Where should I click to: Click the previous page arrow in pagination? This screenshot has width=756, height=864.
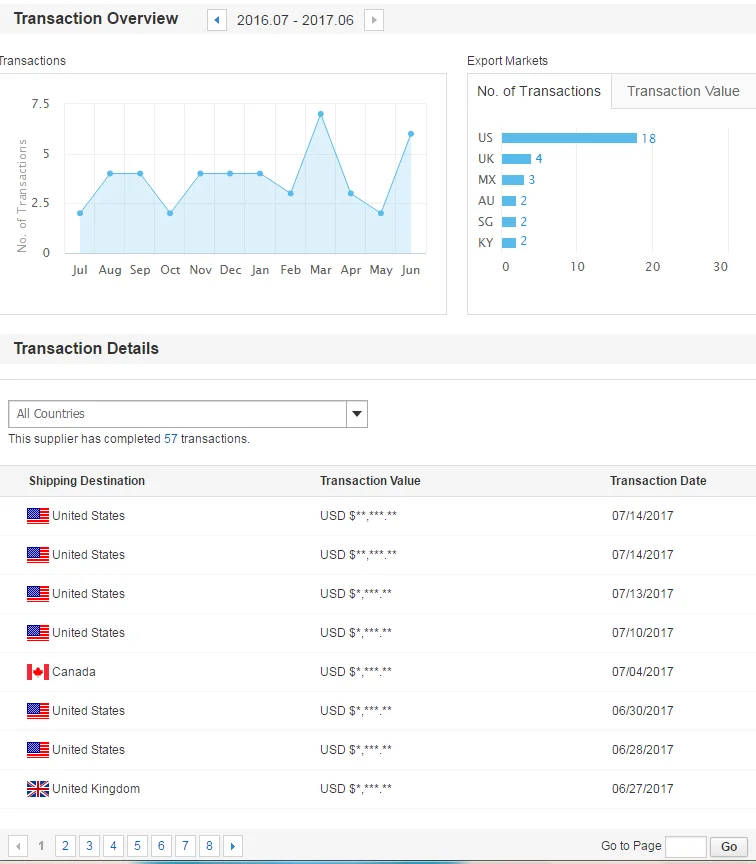tap(18, 846)
